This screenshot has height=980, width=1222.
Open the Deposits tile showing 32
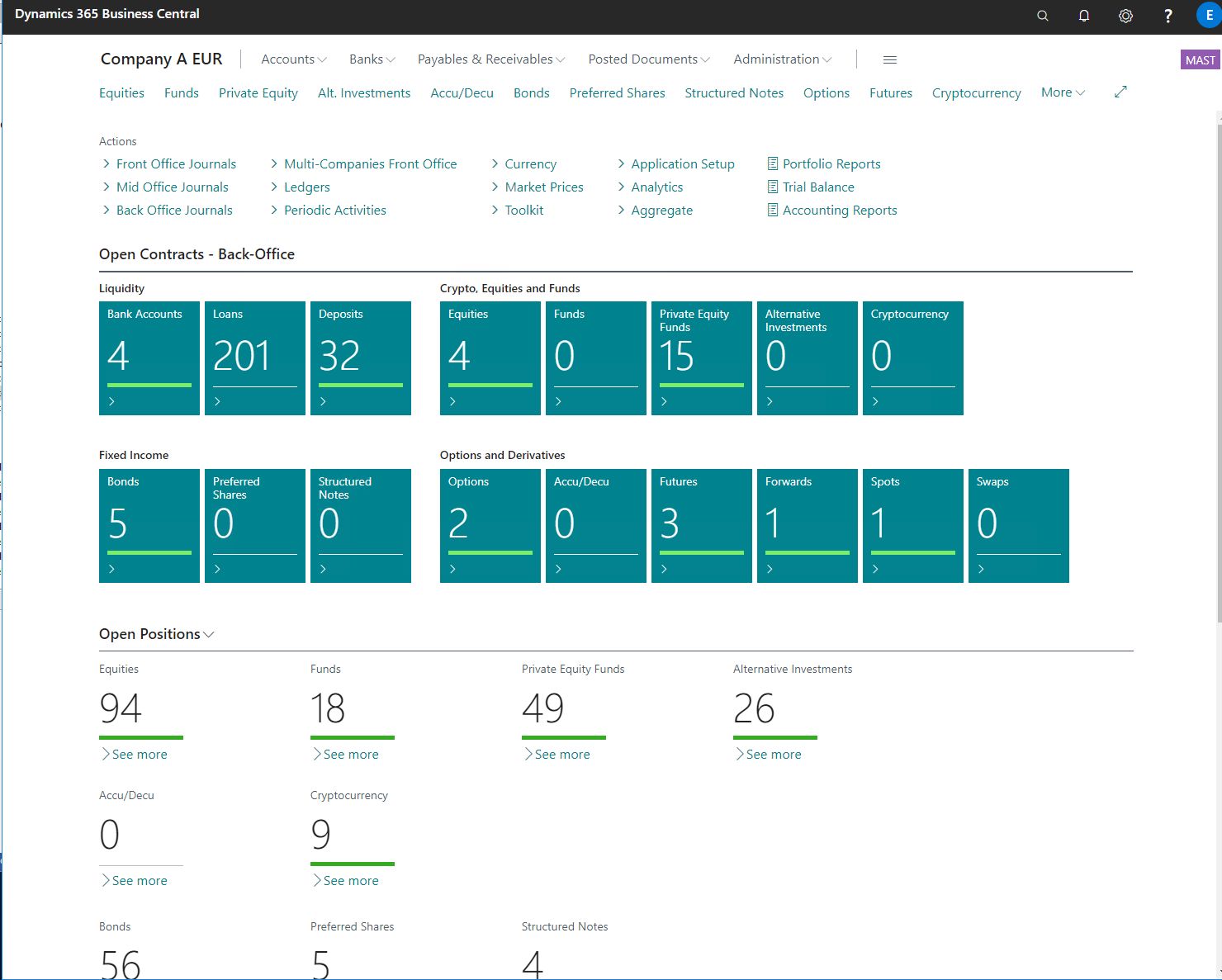[361, 358]
